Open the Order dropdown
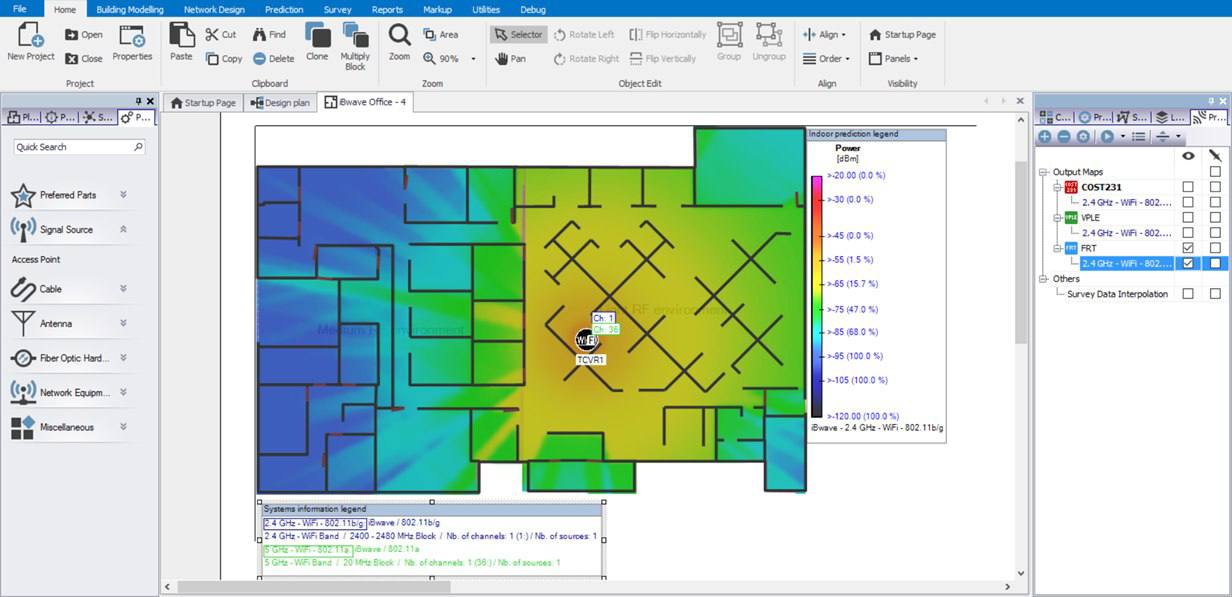 click(x=826, y=58)
